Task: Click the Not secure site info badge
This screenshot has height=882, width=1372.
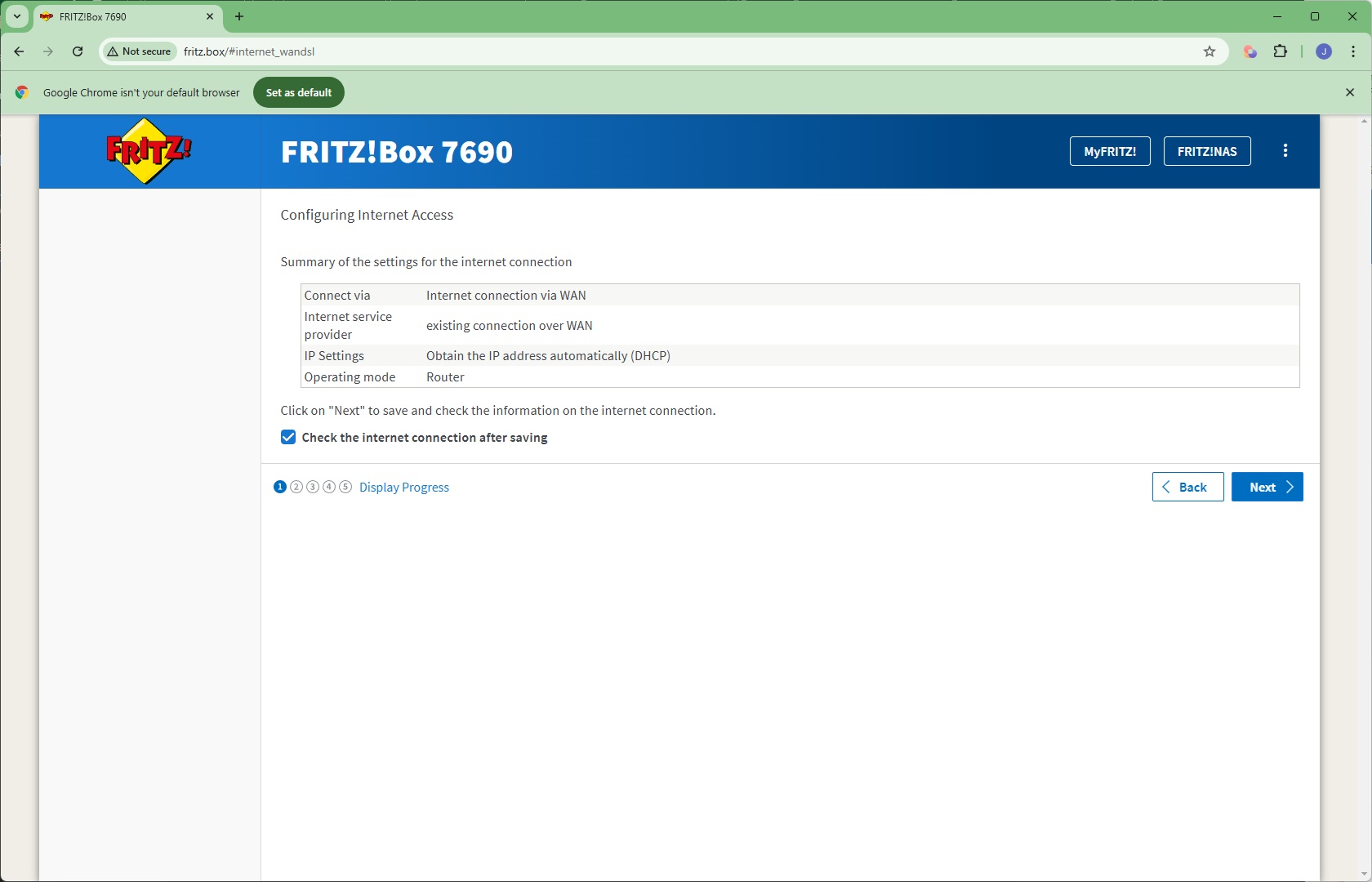Action: (x=139, y=51)
